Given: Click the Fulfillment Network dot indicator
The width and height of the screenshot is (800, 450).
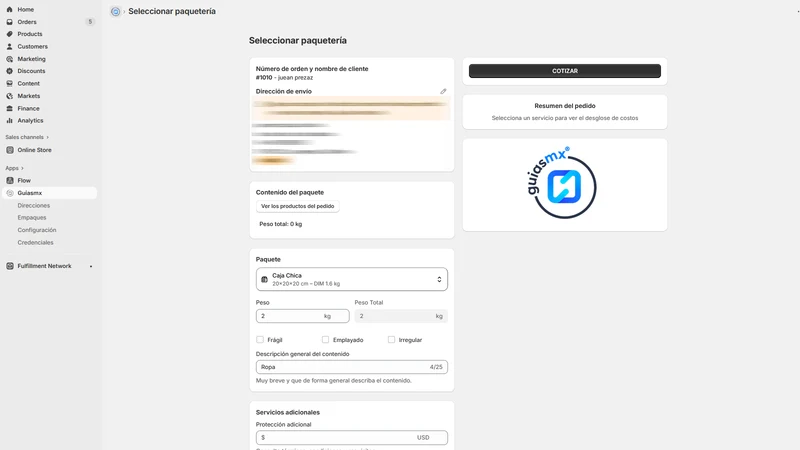Looking at the screenshot, I should tap(91, 266).
